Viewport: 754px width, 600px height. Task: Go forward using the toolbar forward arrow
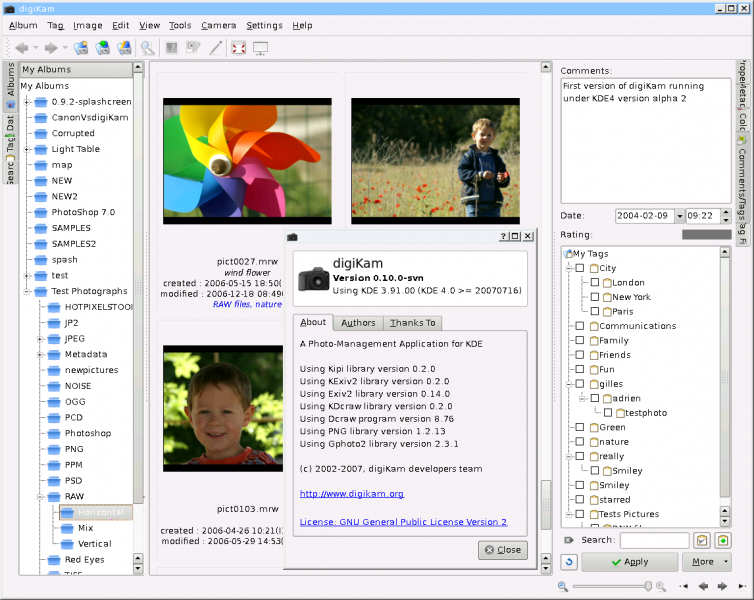pos(51,48)
